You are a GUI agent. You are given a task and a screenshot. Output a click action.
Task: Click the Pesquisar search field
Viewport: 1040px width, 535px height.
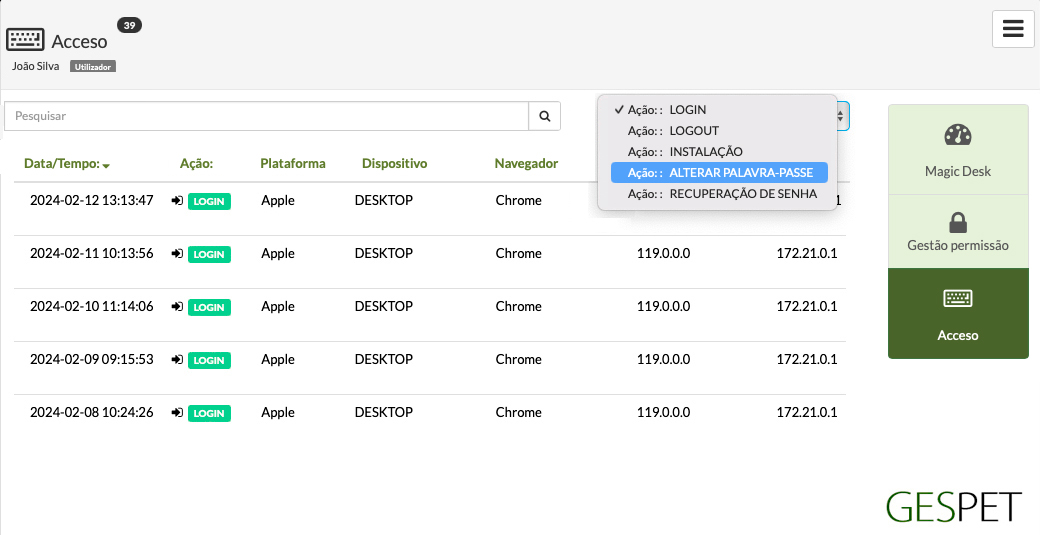pyautogui.click(x=267, y=116)
